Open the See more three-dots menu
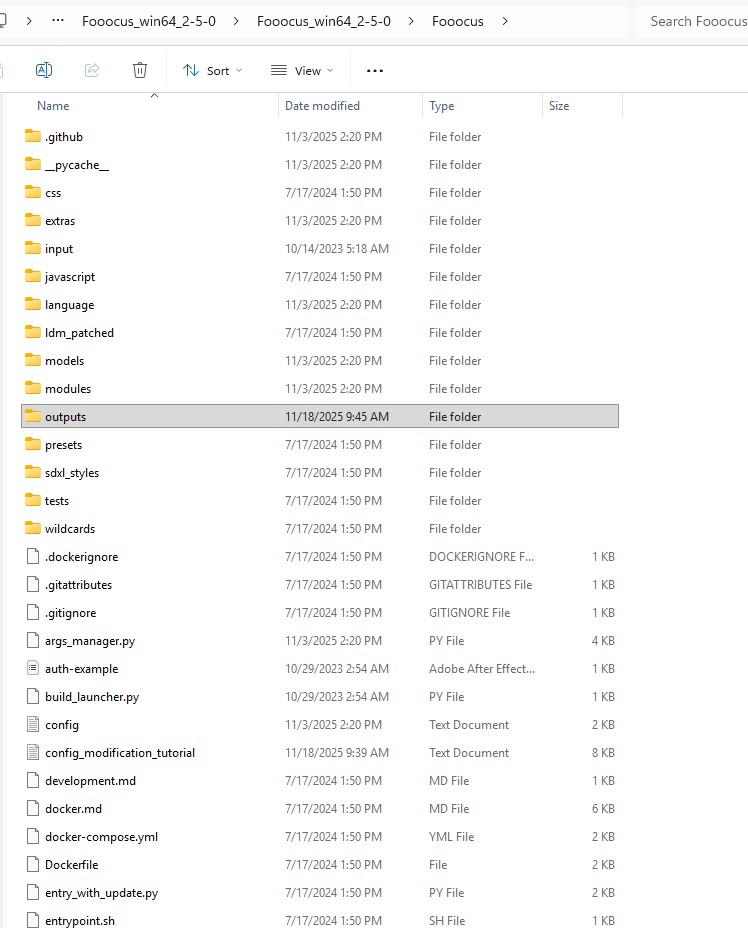 click(375, 71)
